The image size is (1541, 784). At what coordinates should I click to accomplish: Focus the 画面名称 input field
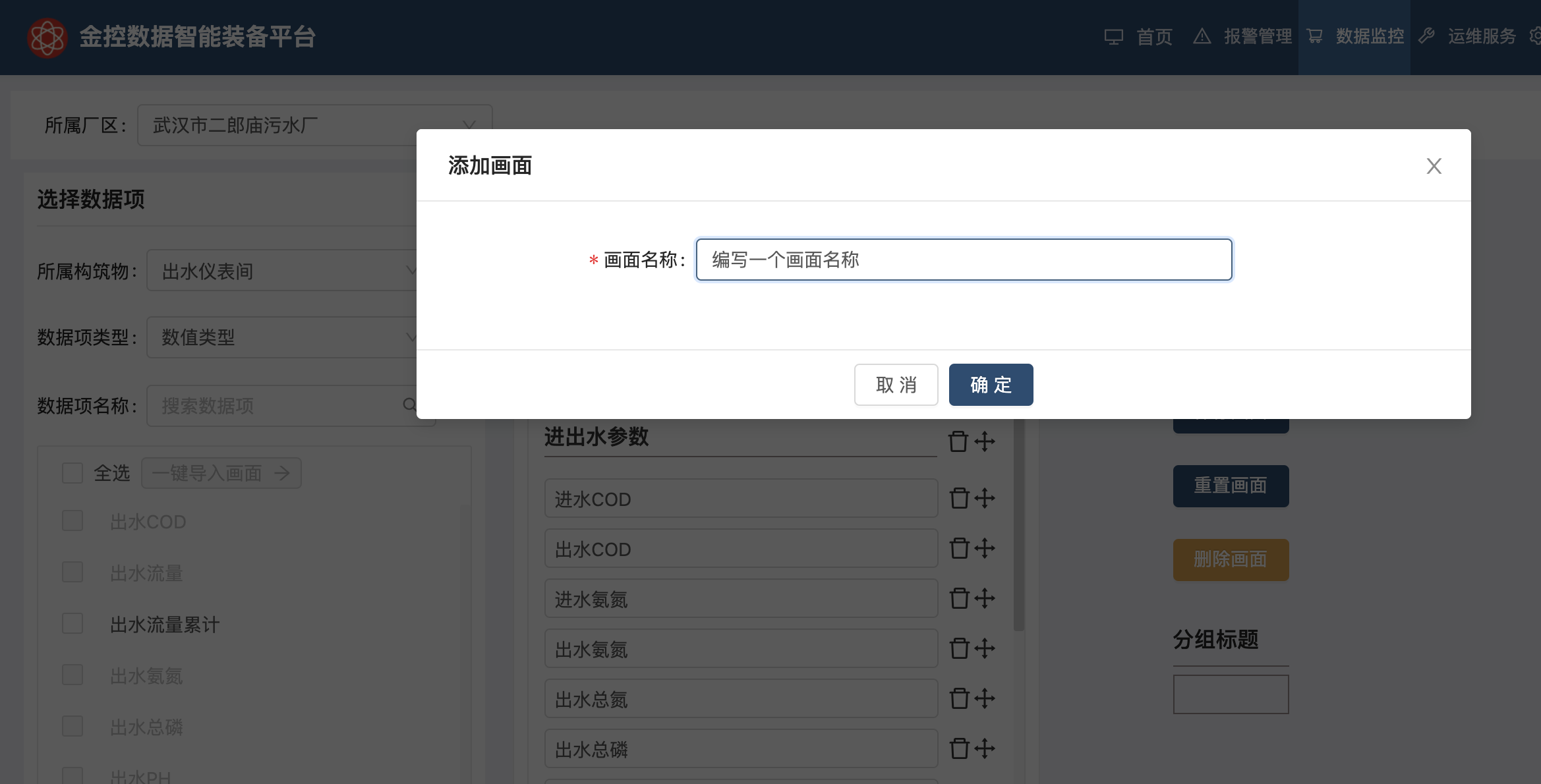964,260
